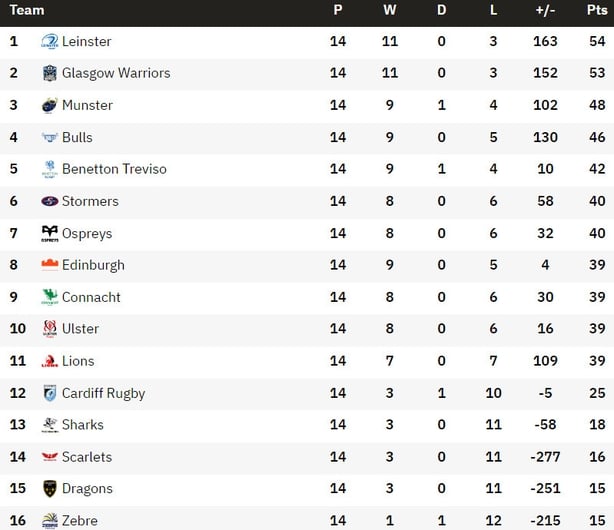Click the Team column header
The height and width of the screenshot is (530, 614).
[x=27, y=10]
